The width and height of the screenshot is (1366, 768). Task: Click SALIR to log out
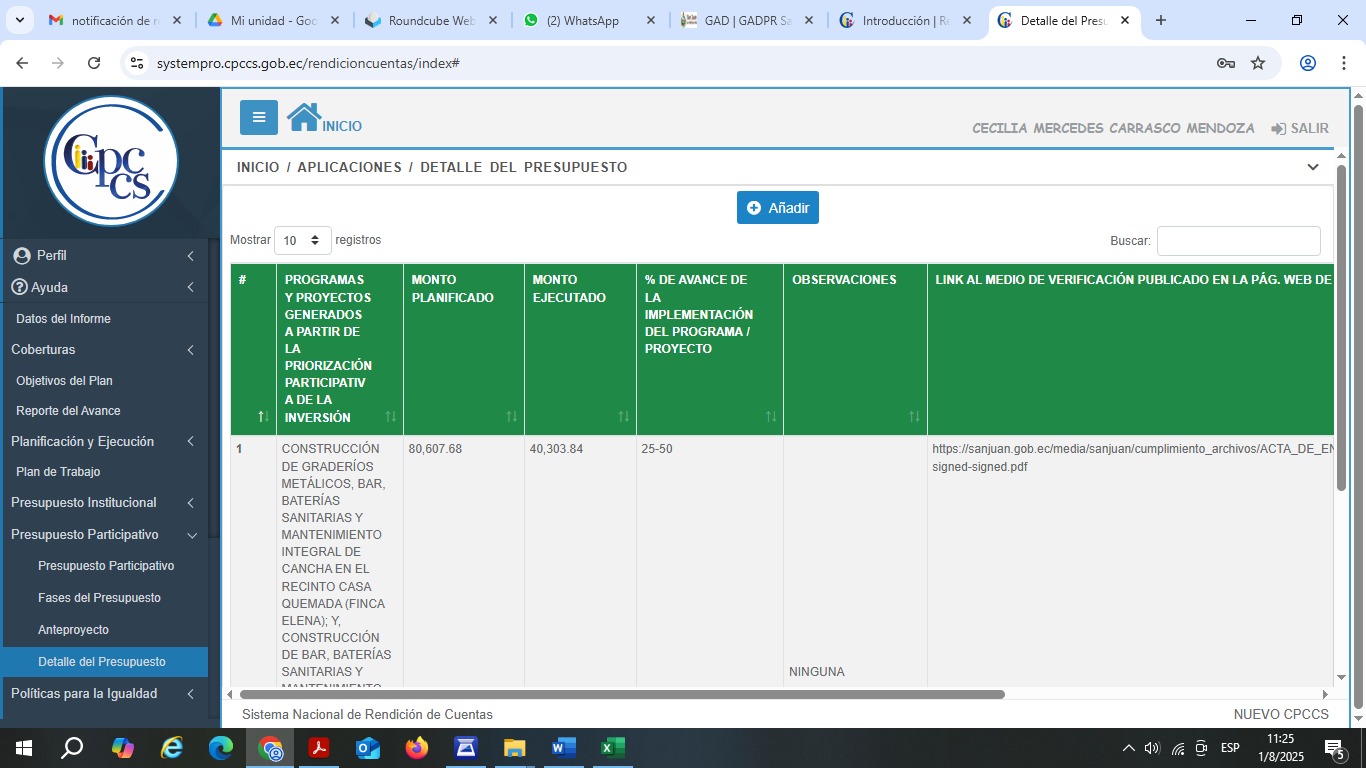(1300, 128)
